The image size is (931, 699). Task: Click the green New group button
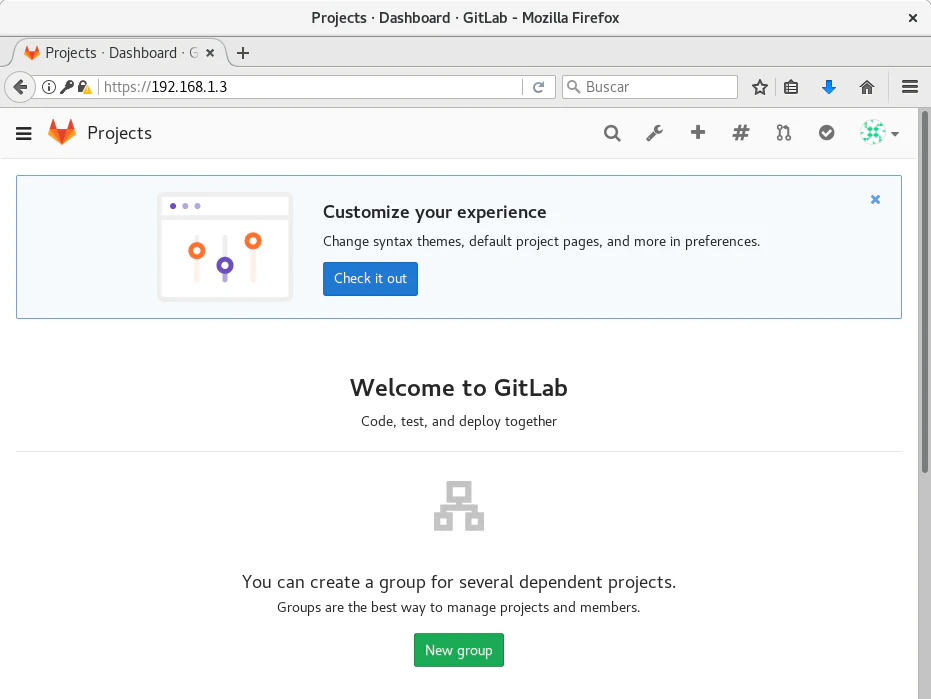tap(459, 650)
